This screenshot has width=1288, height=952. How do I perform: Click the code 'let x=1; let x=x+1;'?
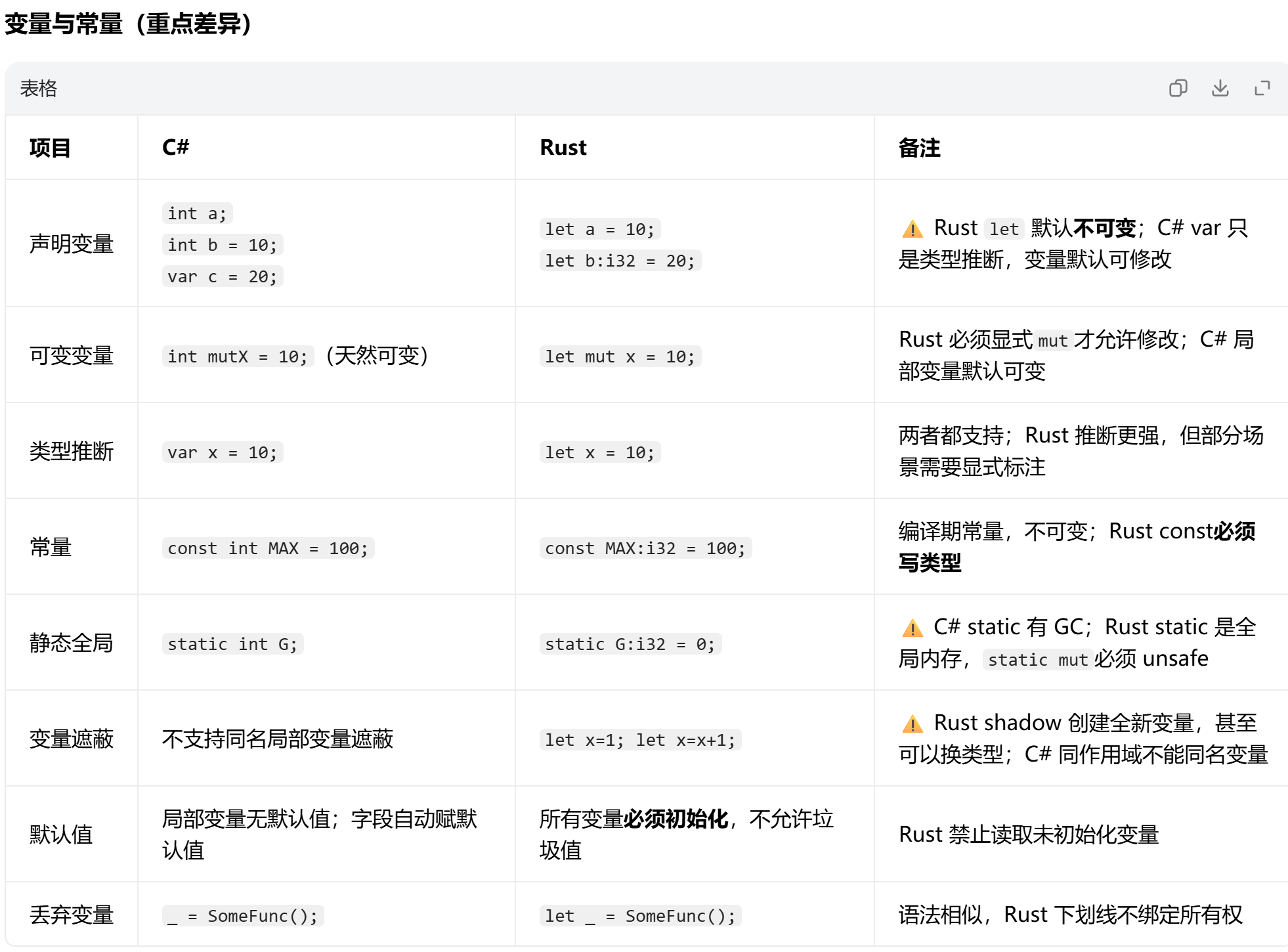641,740
